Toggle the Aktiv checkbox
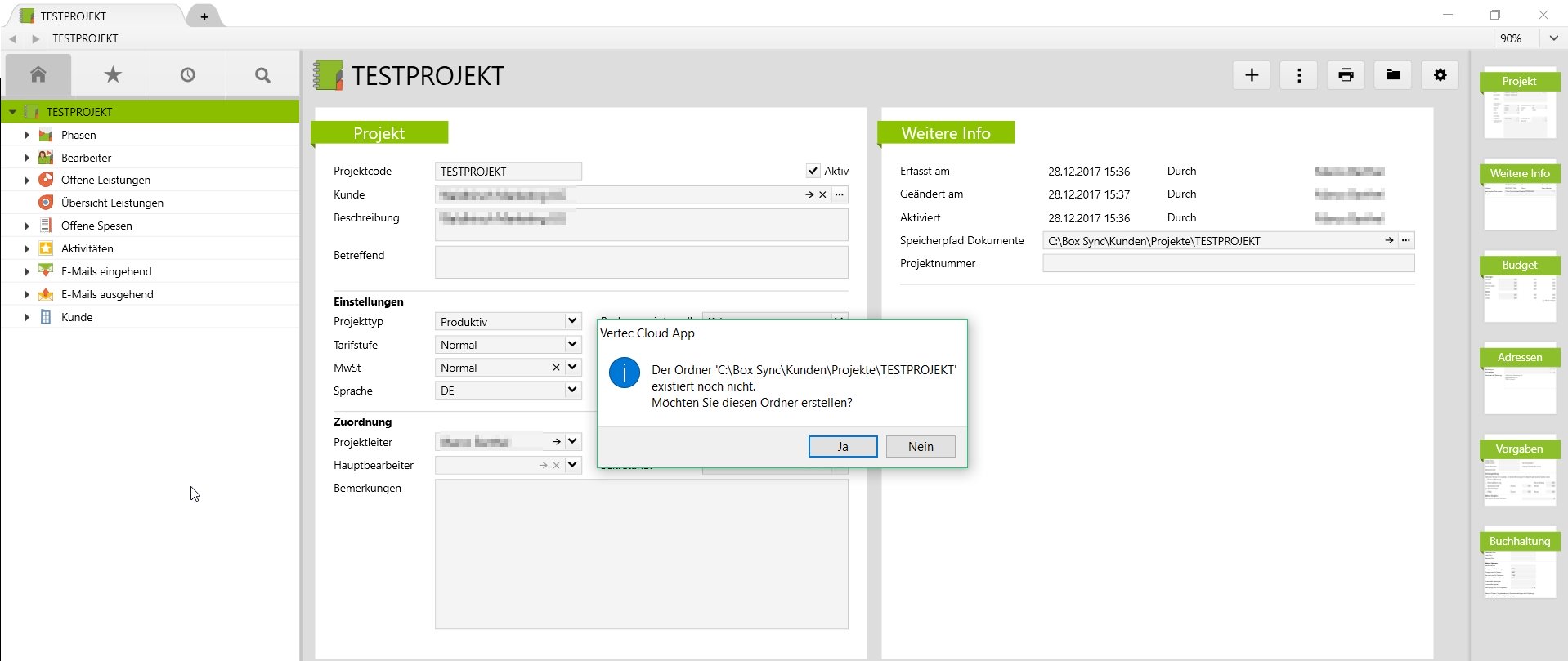The image size is (1568, 661). click(x=813, y=171)
